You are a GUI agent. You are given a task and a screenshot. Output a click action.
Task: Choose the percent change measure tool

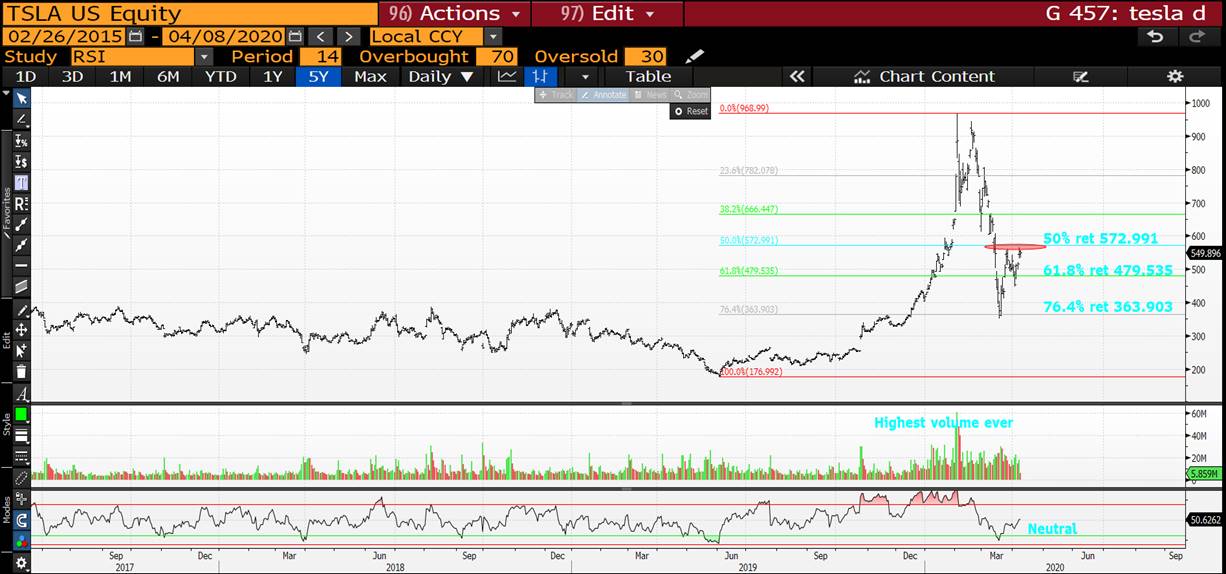[22, 140]
